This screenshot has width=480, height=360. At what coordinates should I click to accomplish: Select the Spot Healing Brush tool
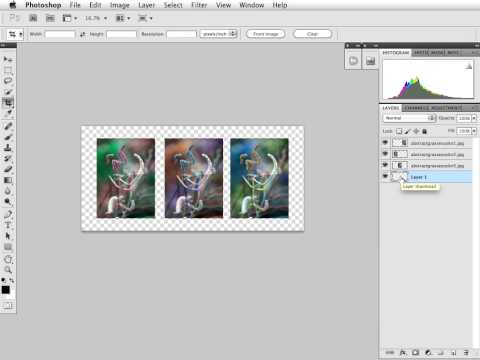click(x=8, y=126)
